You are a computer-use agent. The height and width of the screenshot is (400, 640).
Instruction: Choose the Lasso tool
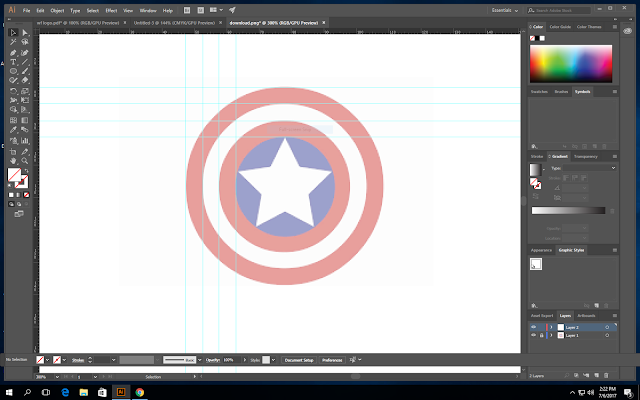click(x=25, y=42)
